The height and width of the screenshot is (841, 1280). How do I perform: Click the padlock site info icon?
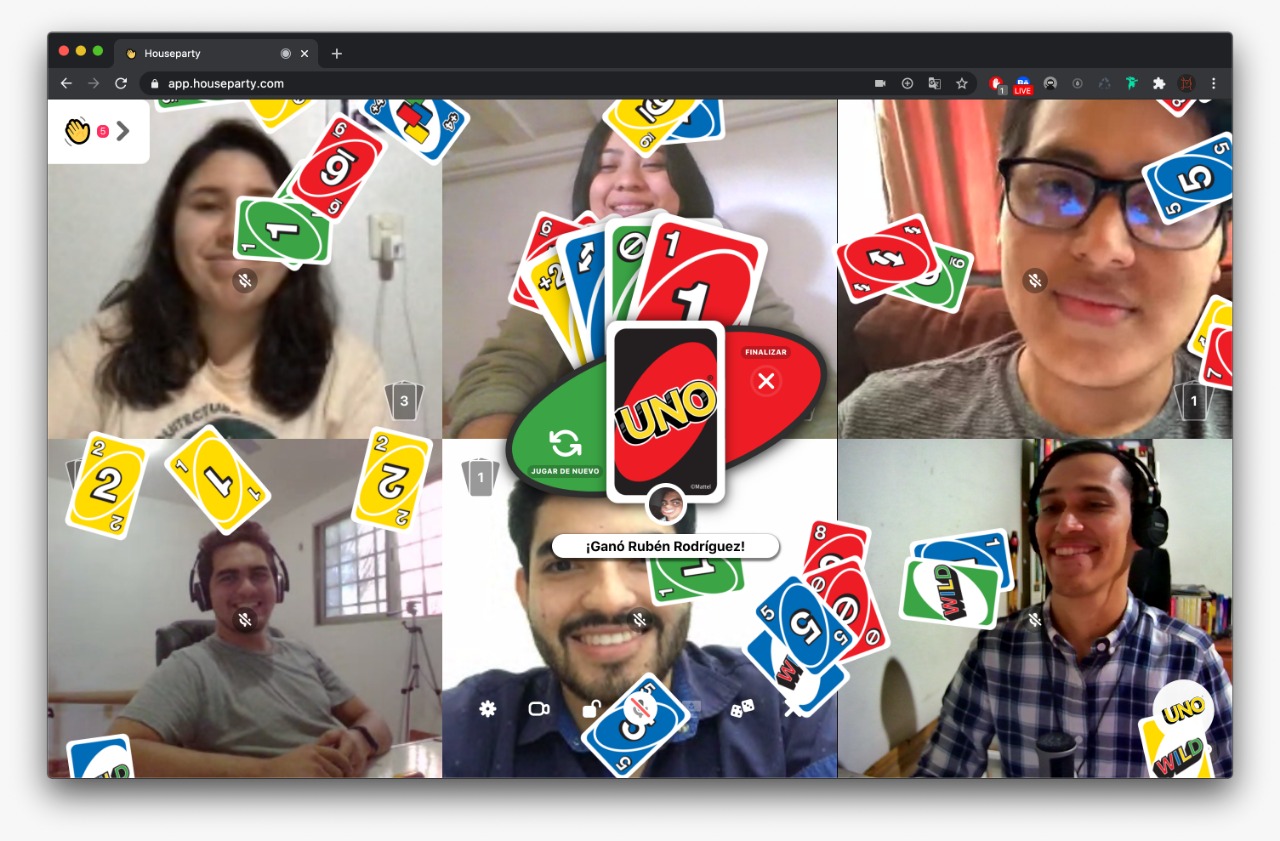[x=155, y=84]
